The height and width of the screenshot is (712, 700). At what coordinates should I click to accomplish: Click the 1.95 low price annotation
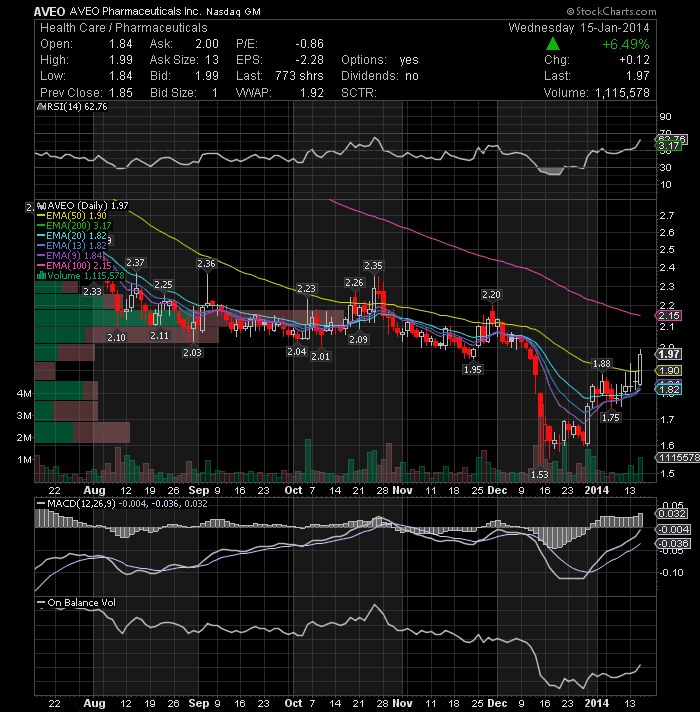pos(473,370)
